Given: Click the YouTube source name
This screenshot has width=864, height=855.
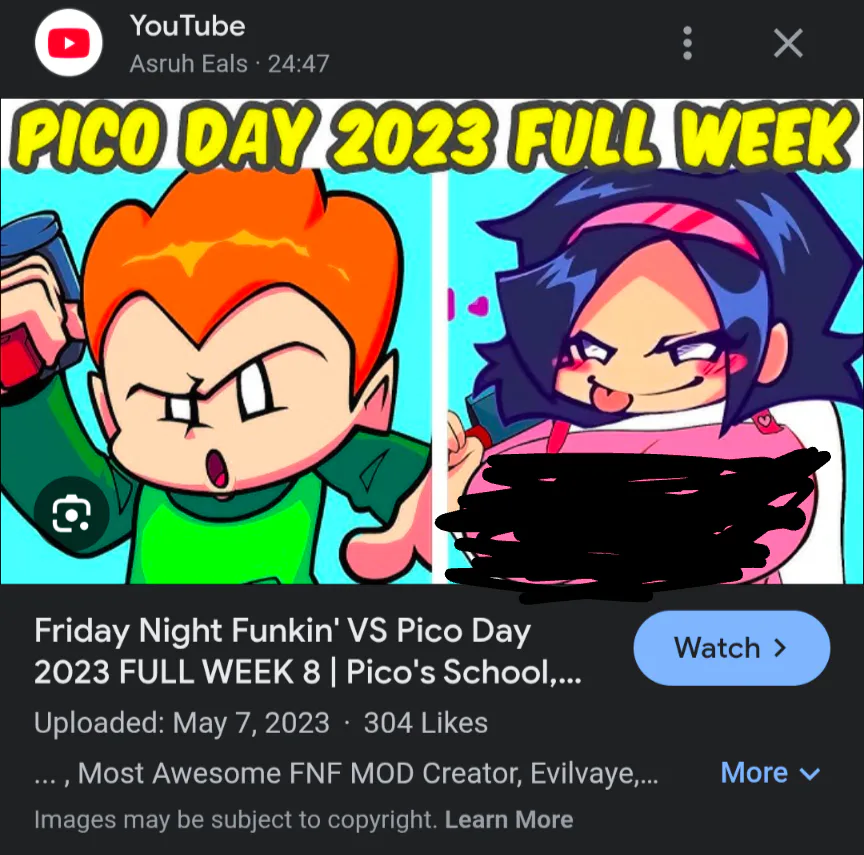Looking at the screenshot, I should pos(187,26).
